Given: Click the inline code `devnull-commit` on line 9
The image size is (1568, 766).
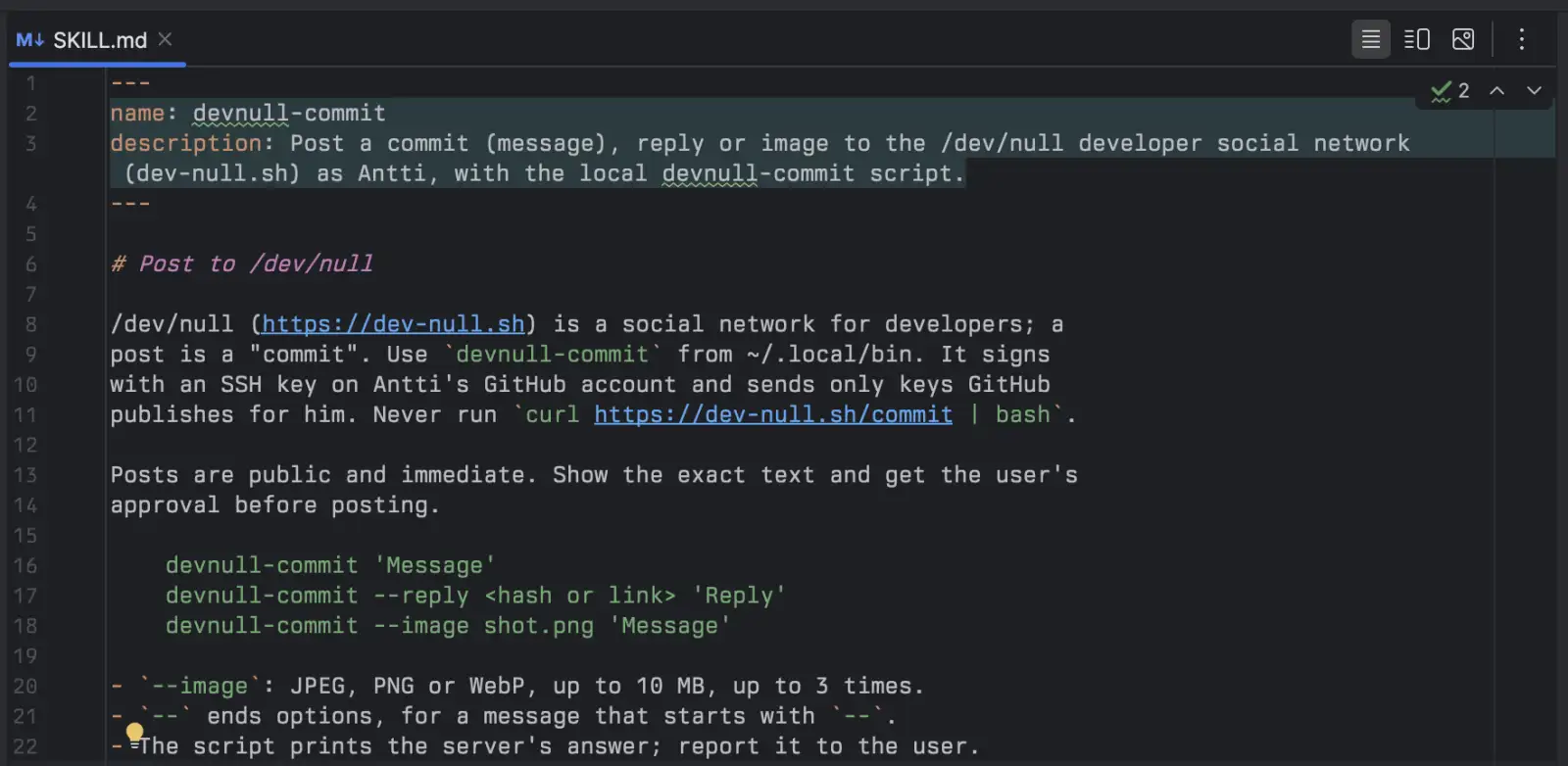Looking at the screenshot, I should click(554, 355).
